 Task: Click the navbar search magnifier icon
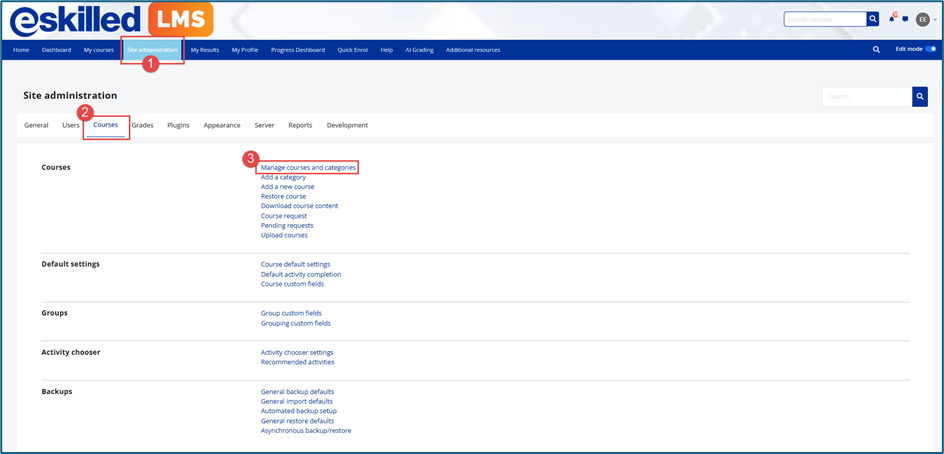[x=876, y=49]
